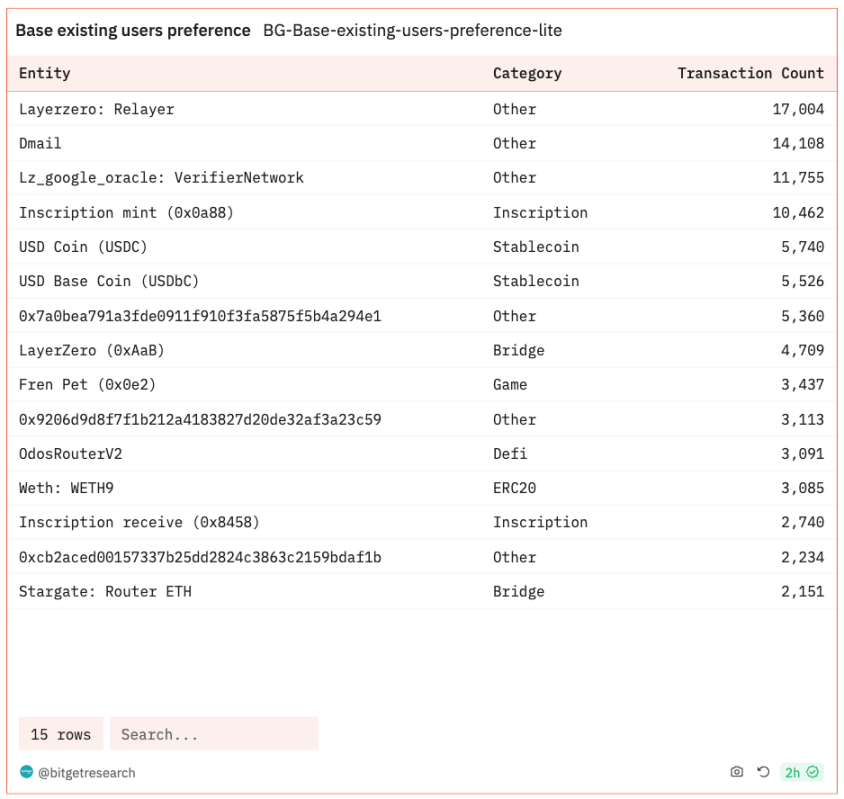Open the @bitgetresearch profile link
Viewport: 844px width, 799px height.
[86, 772]
